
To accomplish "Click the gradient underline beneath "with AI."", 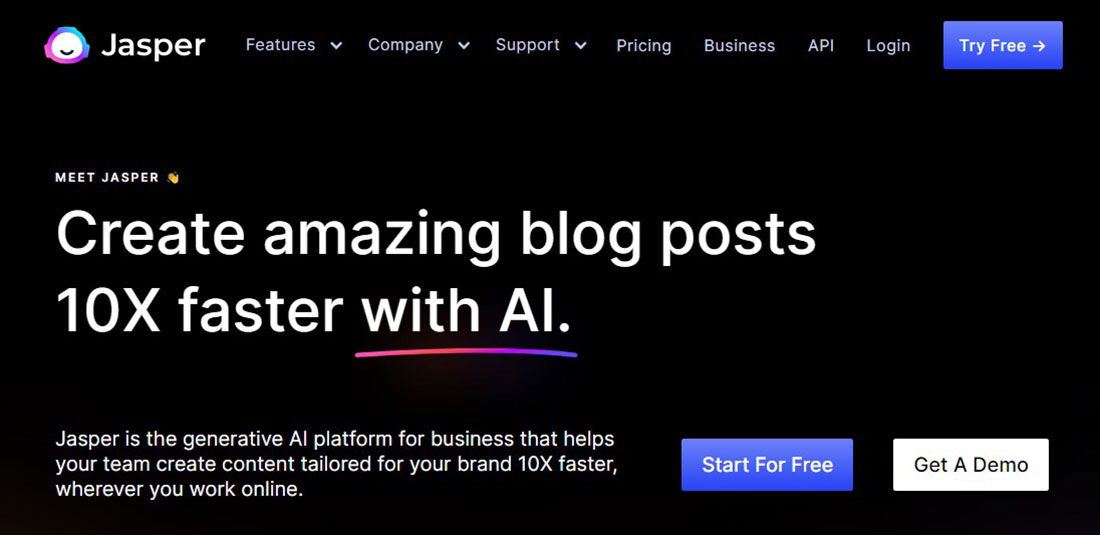I will click(x=466, y=351).
